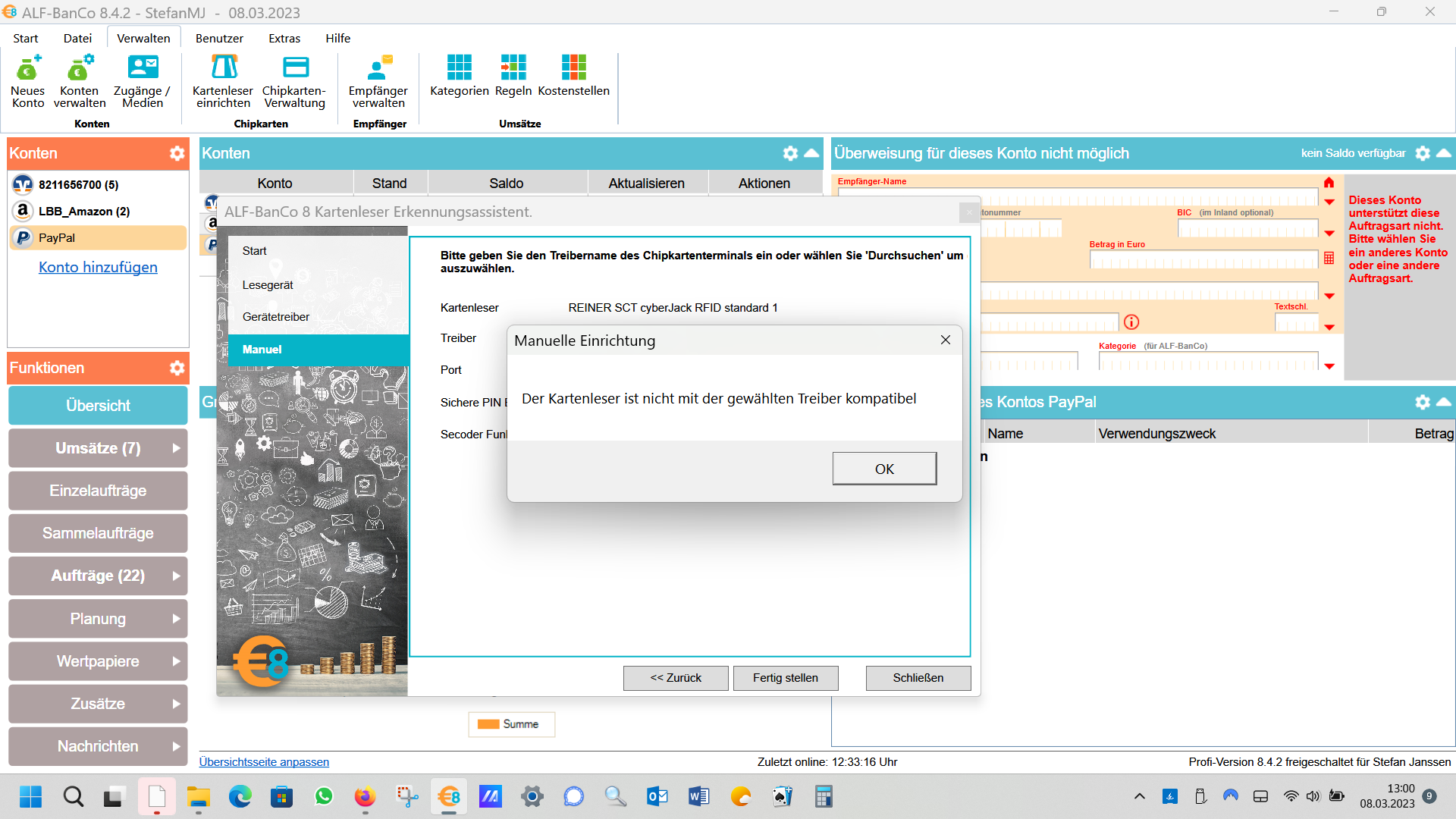Open Einzelaufträge function button

click(98, 491)
